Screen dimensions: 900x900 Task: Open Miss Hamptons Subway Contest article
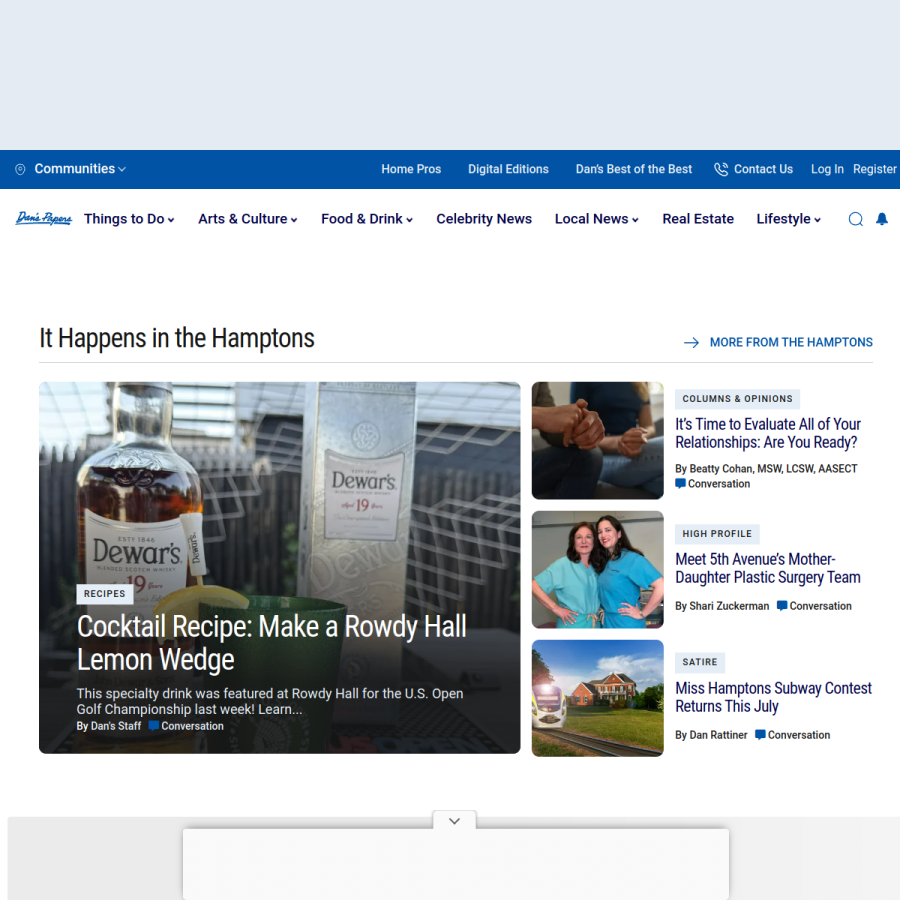tap(773, 697)
